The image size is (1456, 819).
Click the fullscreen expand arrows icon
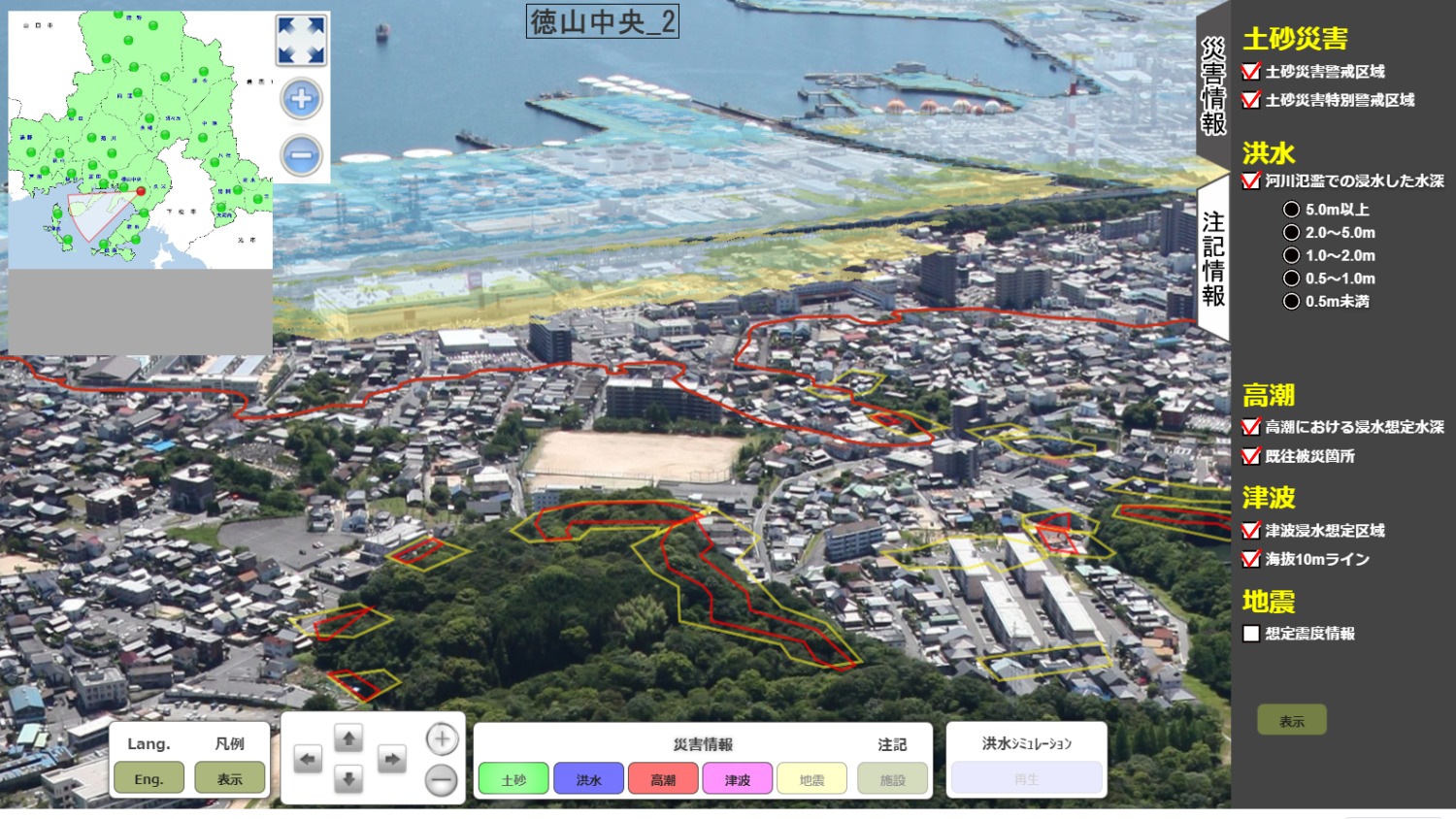[301, 40]
